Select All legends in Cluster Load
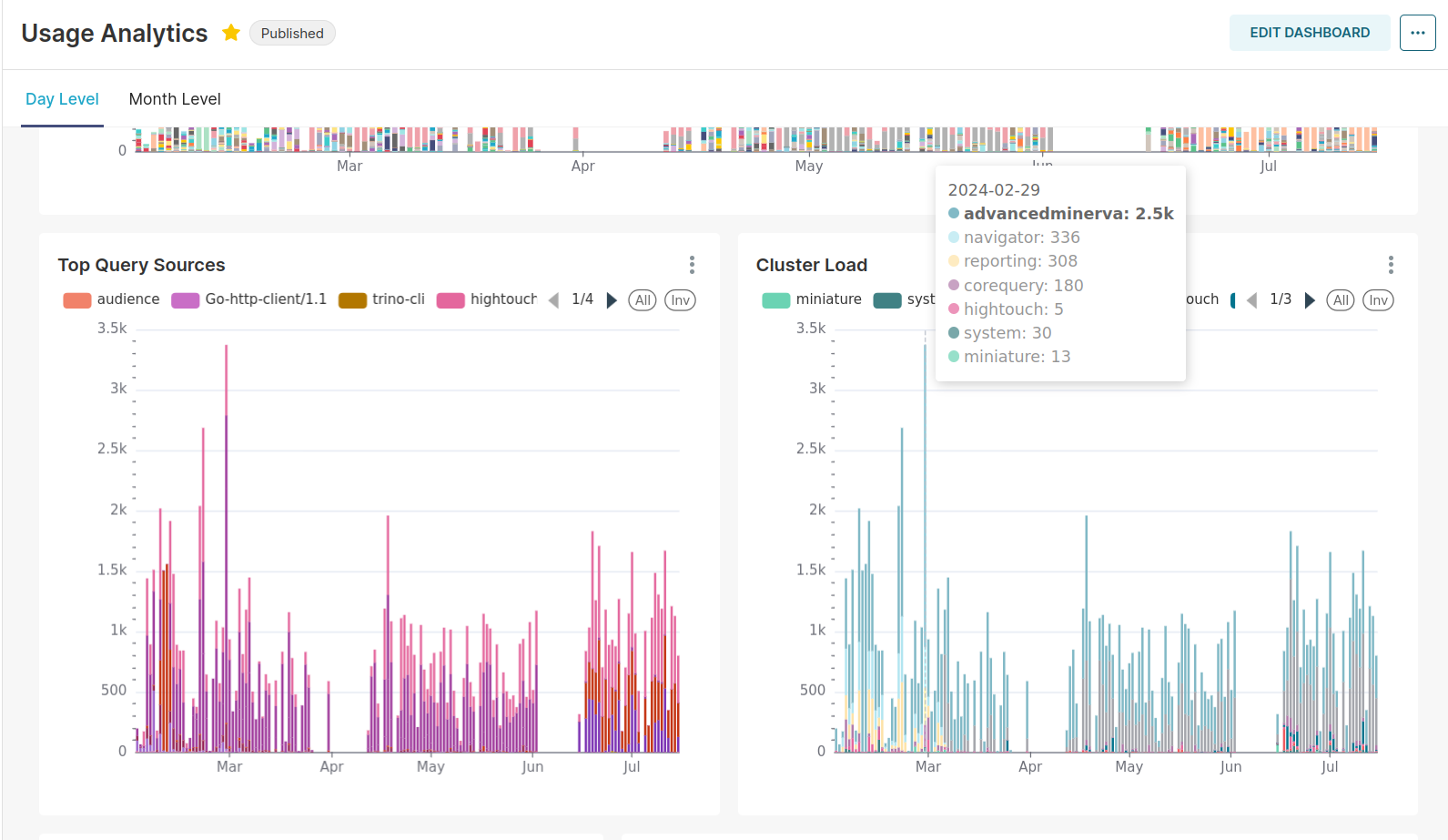 tap(1341, 300)
